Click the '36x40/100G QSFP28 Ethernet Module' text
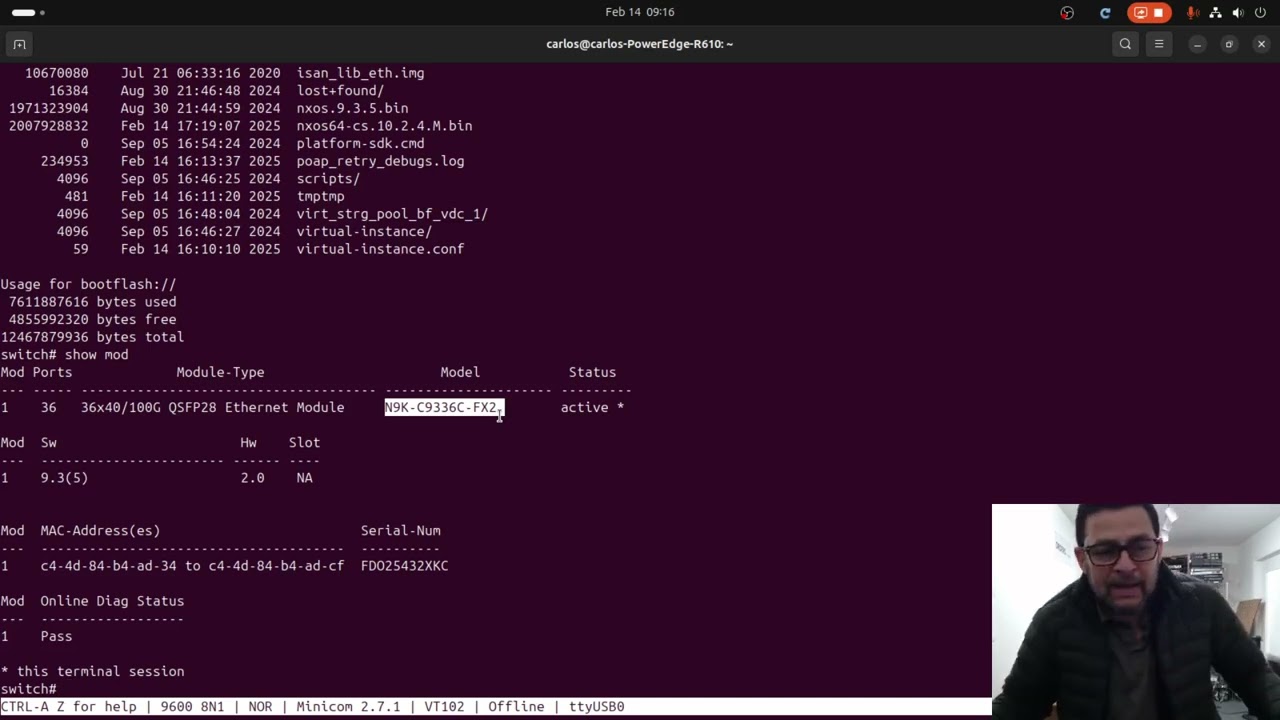This screenshot has width=1280, height=720. pos(212,407)
